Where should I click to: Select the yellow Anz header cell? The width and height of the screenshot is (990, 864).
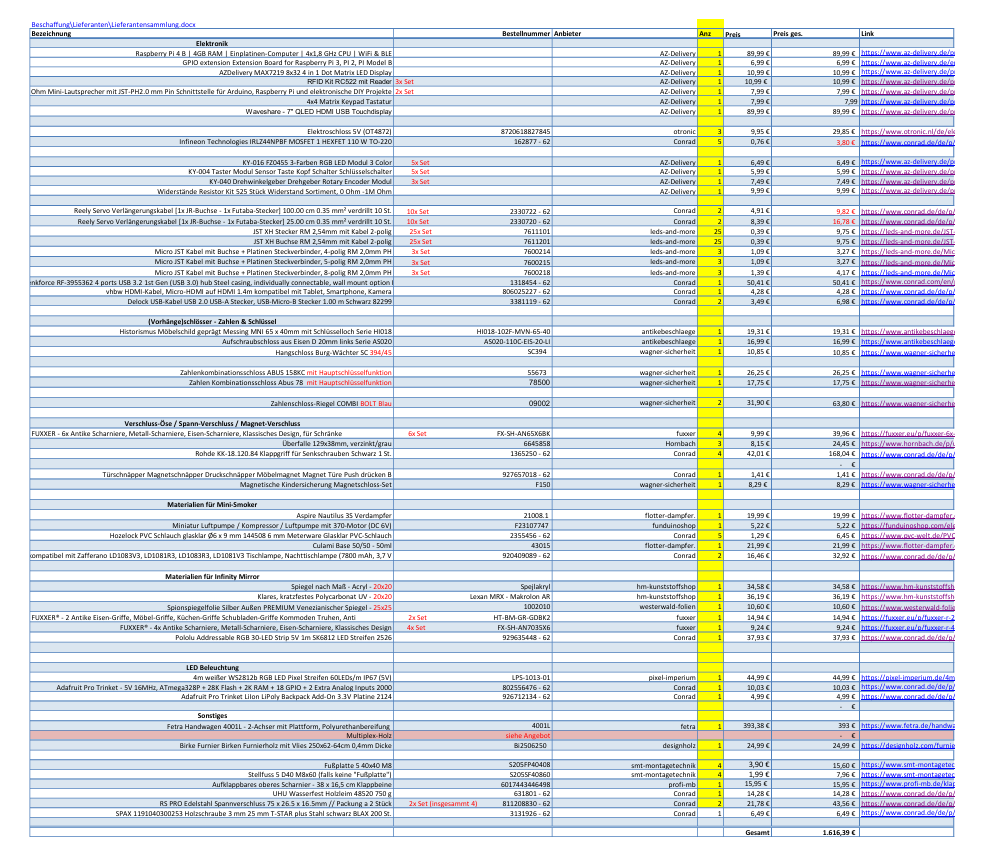click(709, 33)
